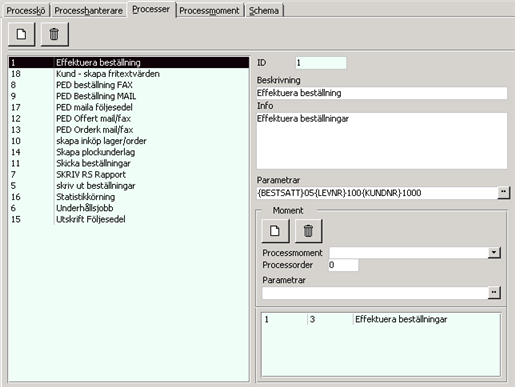Open the ellipsis button beside Moment Parametrar field

pyautogui.click(x=494, y=293)
